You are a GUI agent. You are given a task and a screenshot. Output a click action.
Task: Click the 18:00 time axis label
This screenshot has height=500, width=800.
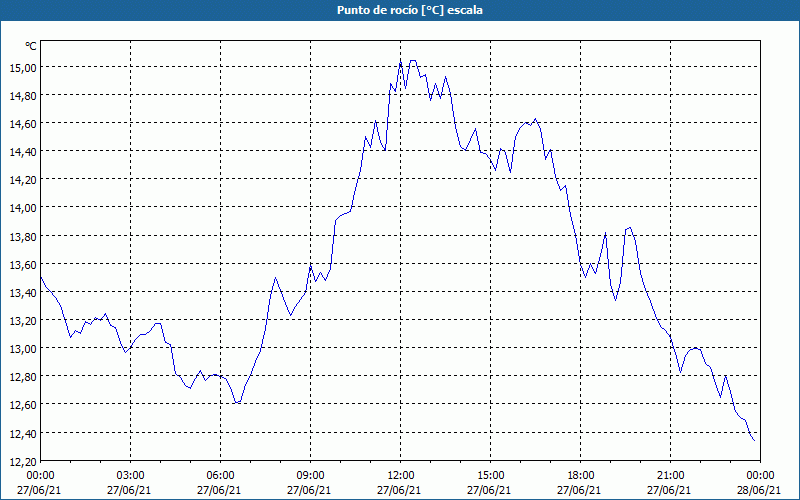click(x=581, y=476)
